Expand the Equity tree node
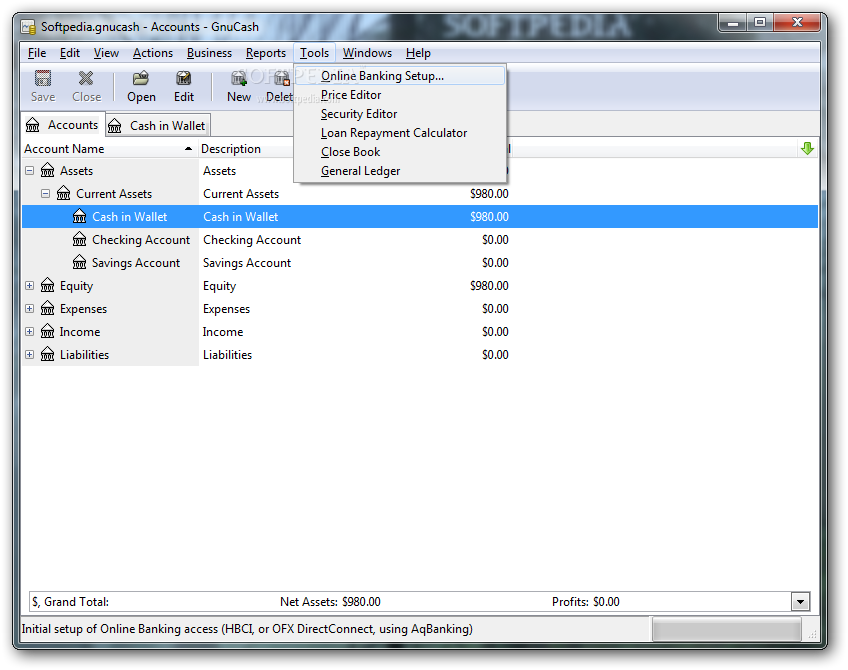This screenshot has height=670, width=848. [x=30, y=286]
